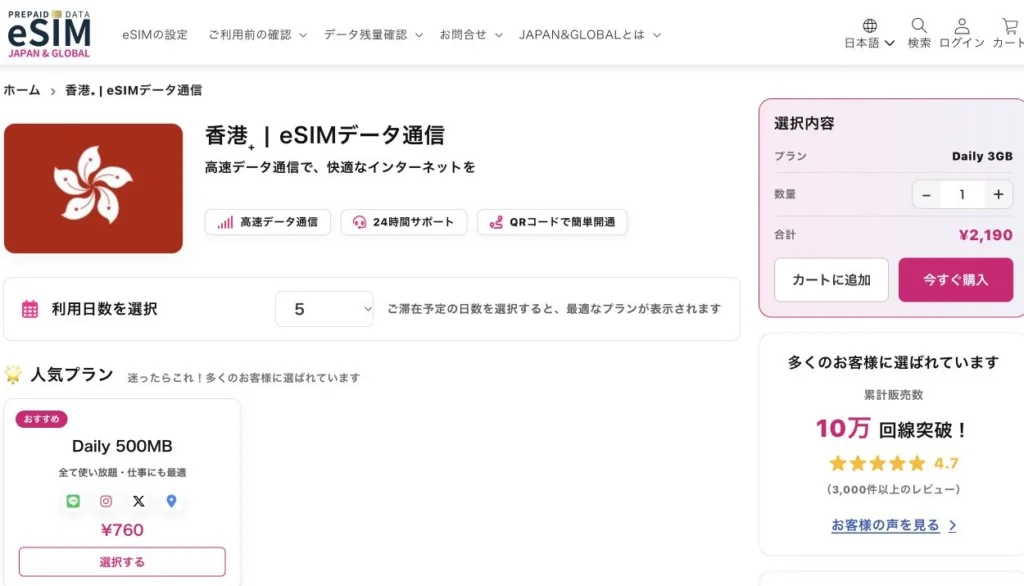This screenshot has height=586, width=1024.
Task: Click the Instagram icon on plan card
Action: pos(106,501)
